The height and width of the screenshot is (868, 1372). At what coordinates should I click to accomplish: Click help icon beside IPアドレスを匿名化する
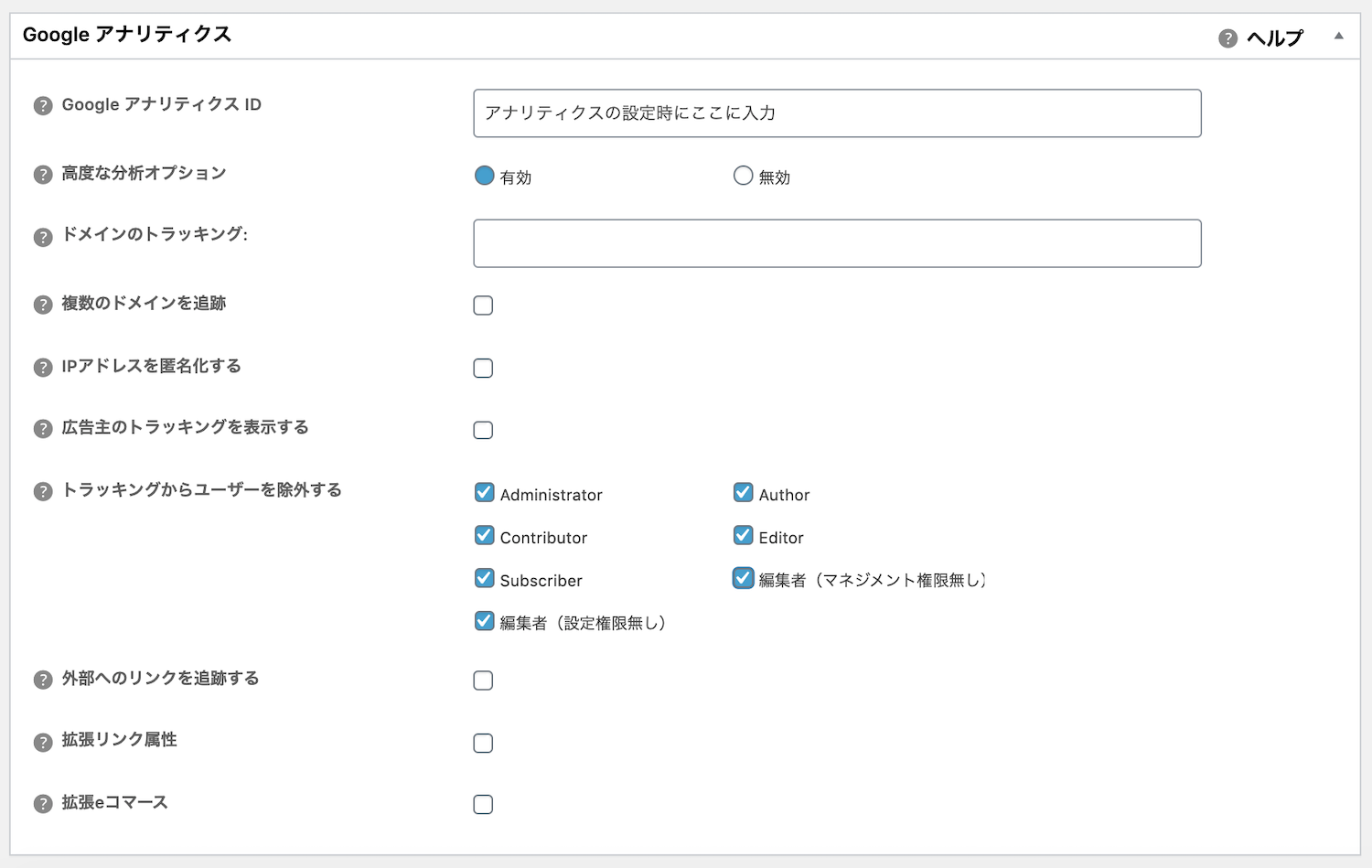(x=43, y=368)
